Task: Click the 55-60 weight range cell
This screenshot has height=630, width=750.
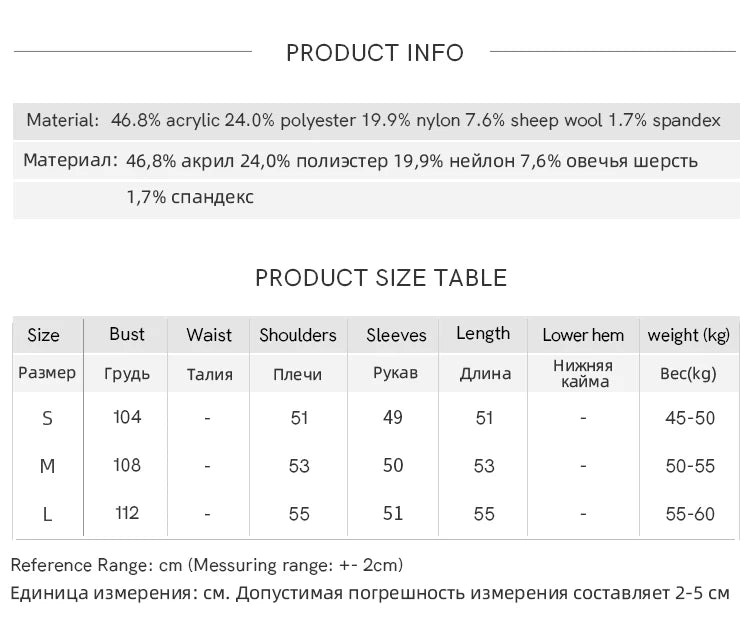Action: click(x=690, y=514)
